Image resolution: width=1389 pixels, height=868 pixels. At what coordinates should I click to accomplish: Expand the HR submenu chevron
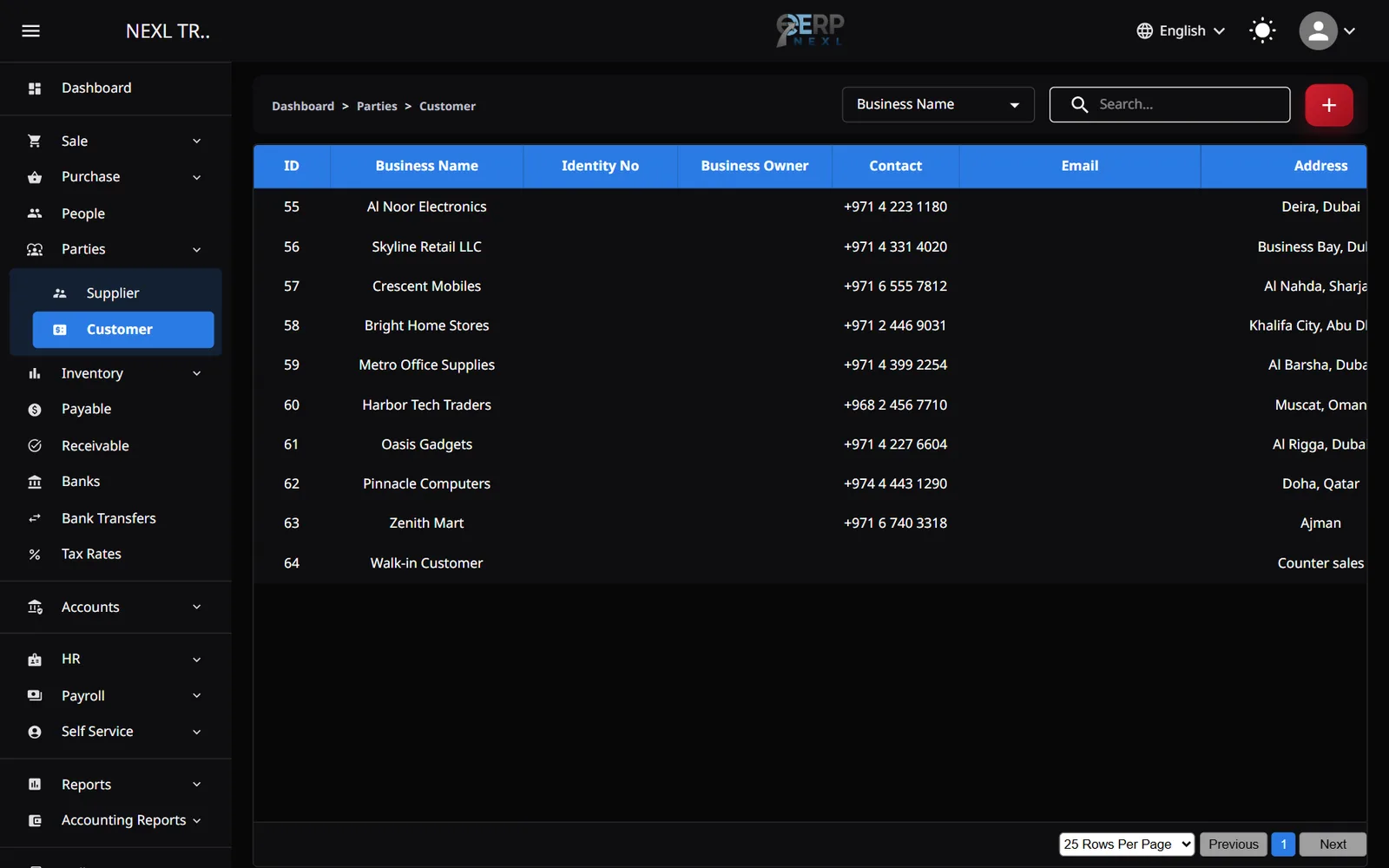coord(197,660)
